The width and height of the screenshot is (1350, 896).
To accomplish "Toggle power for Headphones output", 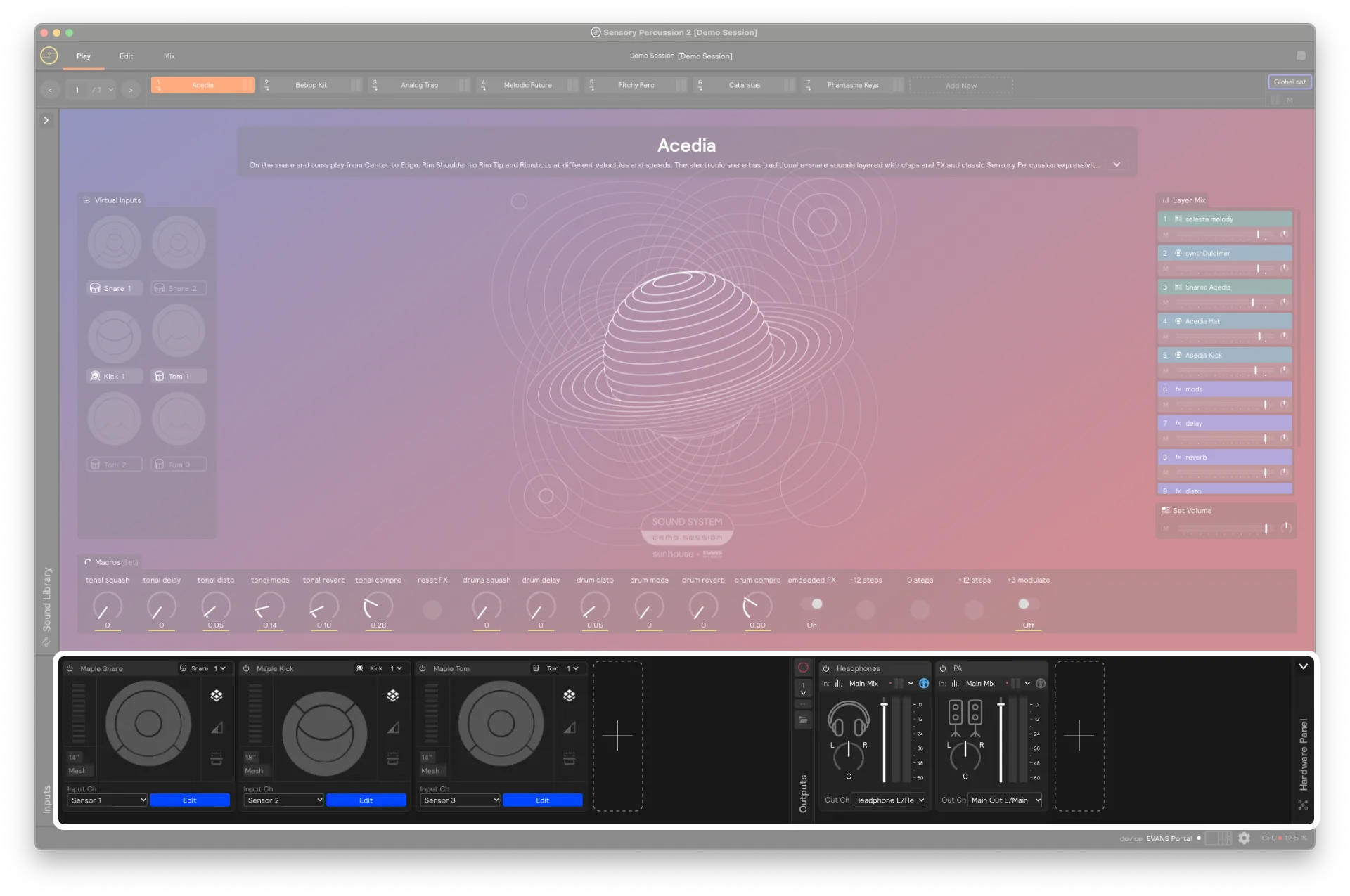I will [826, 668].
